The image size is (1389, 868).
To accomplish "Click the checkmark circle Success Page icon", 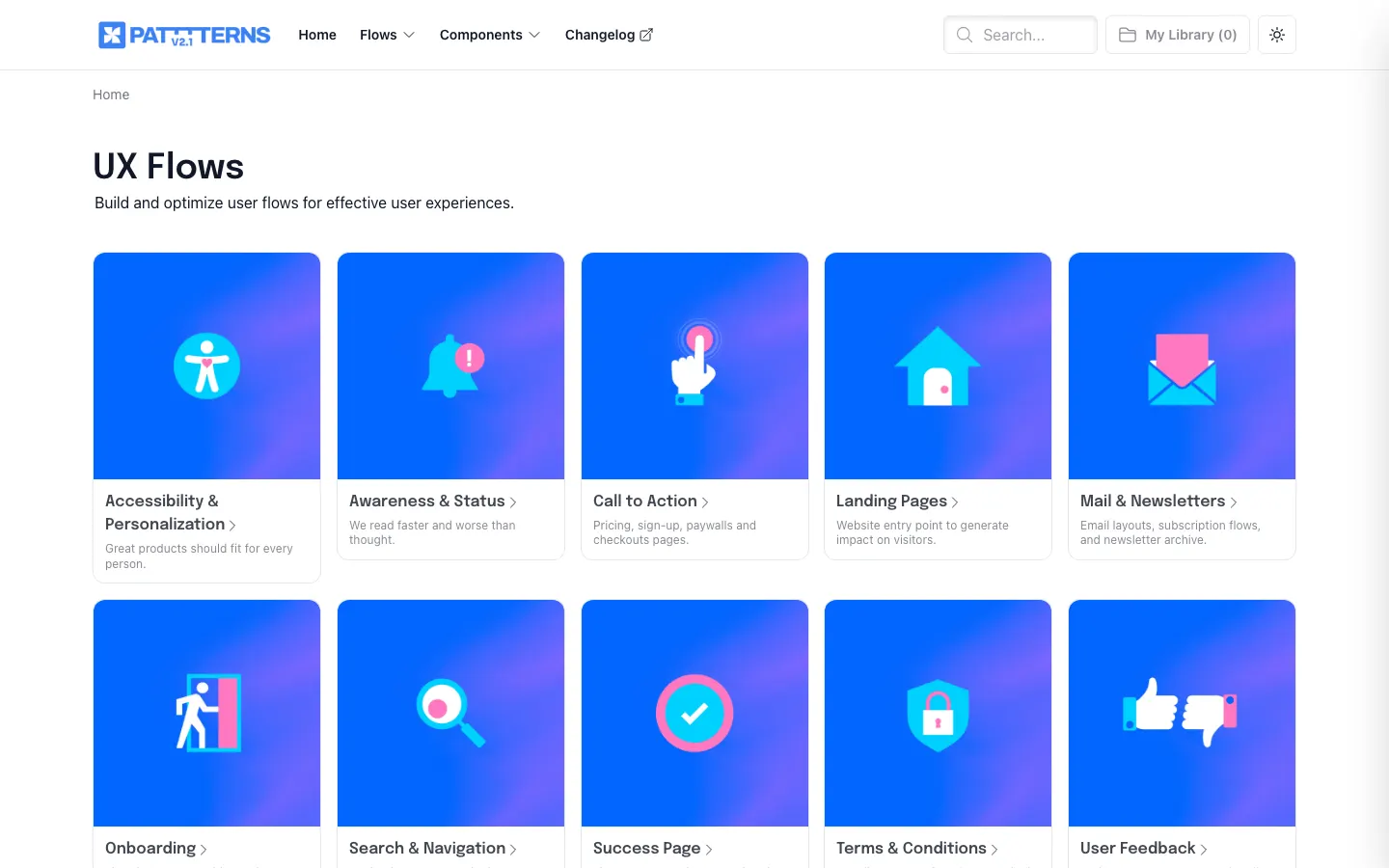I will click(694, 713).
